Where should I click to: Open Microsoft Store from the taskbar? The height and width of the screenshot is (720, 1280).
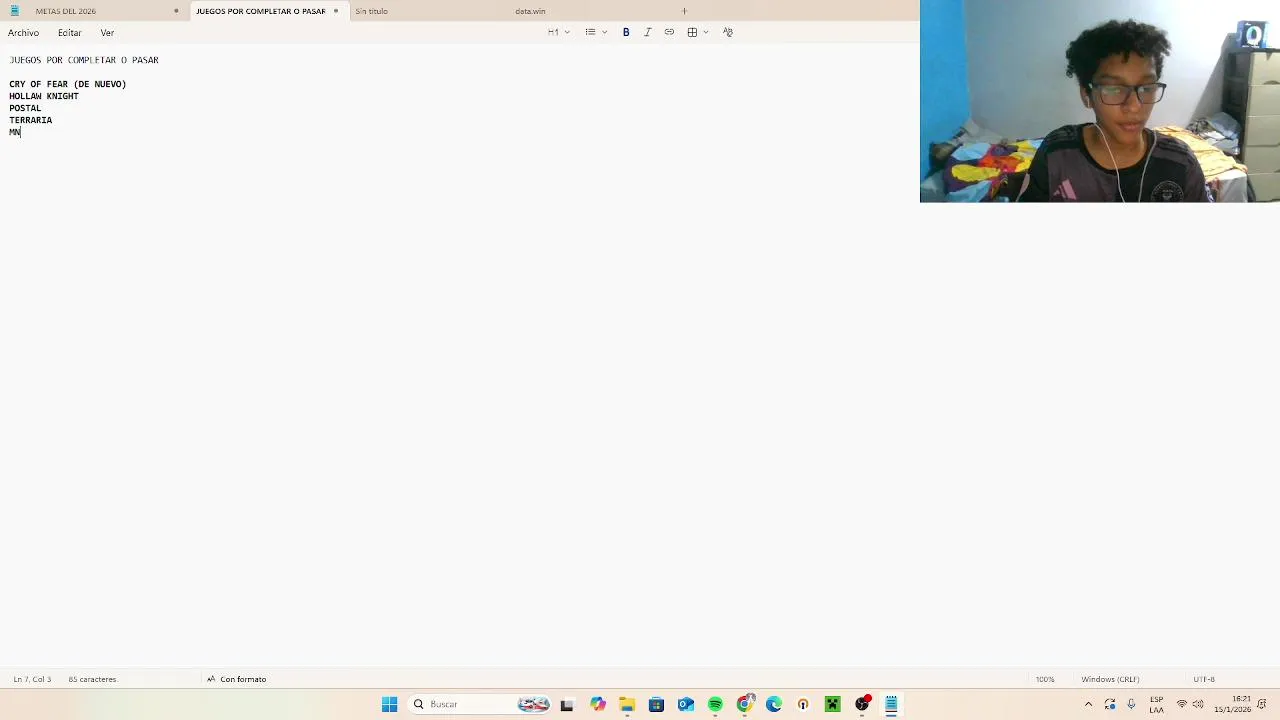[656, 704]
